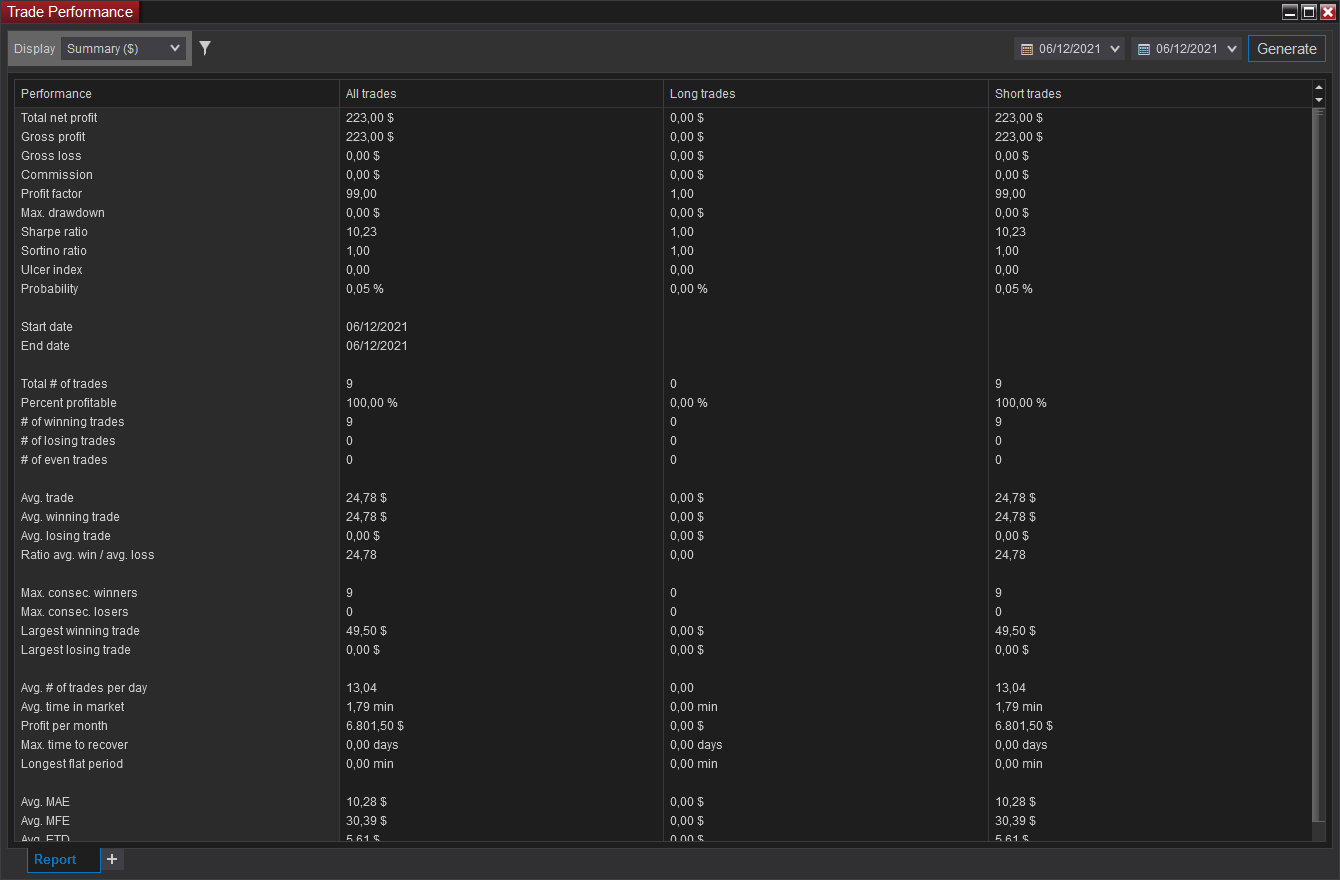
Task: Expand the end date picker dropdown arrow
Action: pyautogui.click(x=1232, y=49)
